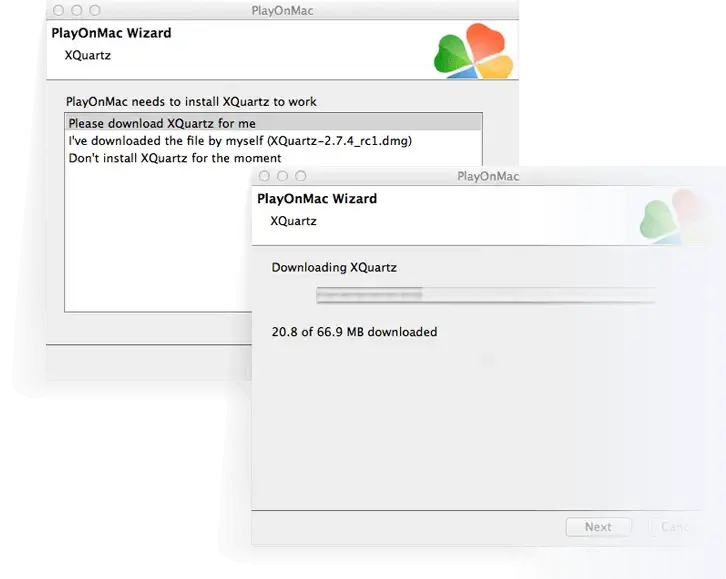The image size is (726, 579).
Task: Minimize the back PlayOnMac wizard window
Action: pos(77,10)
